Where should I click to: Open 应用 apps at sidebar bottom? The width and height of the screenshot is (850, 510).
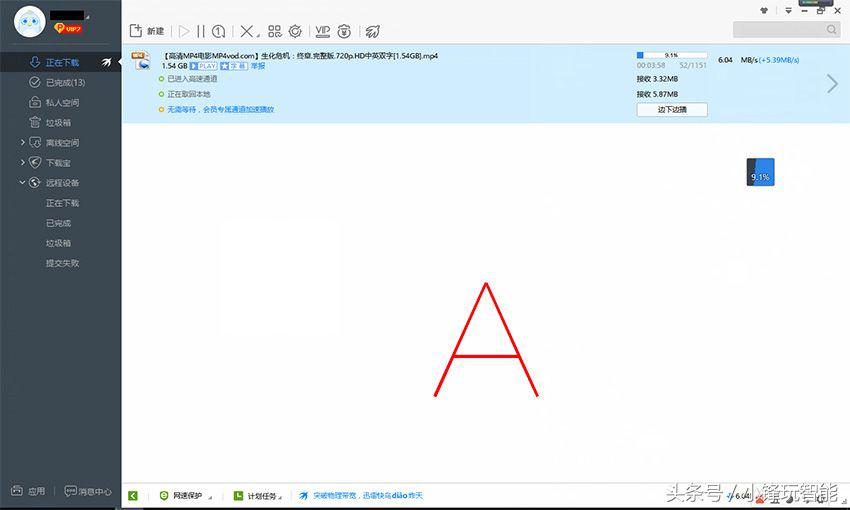28,491
